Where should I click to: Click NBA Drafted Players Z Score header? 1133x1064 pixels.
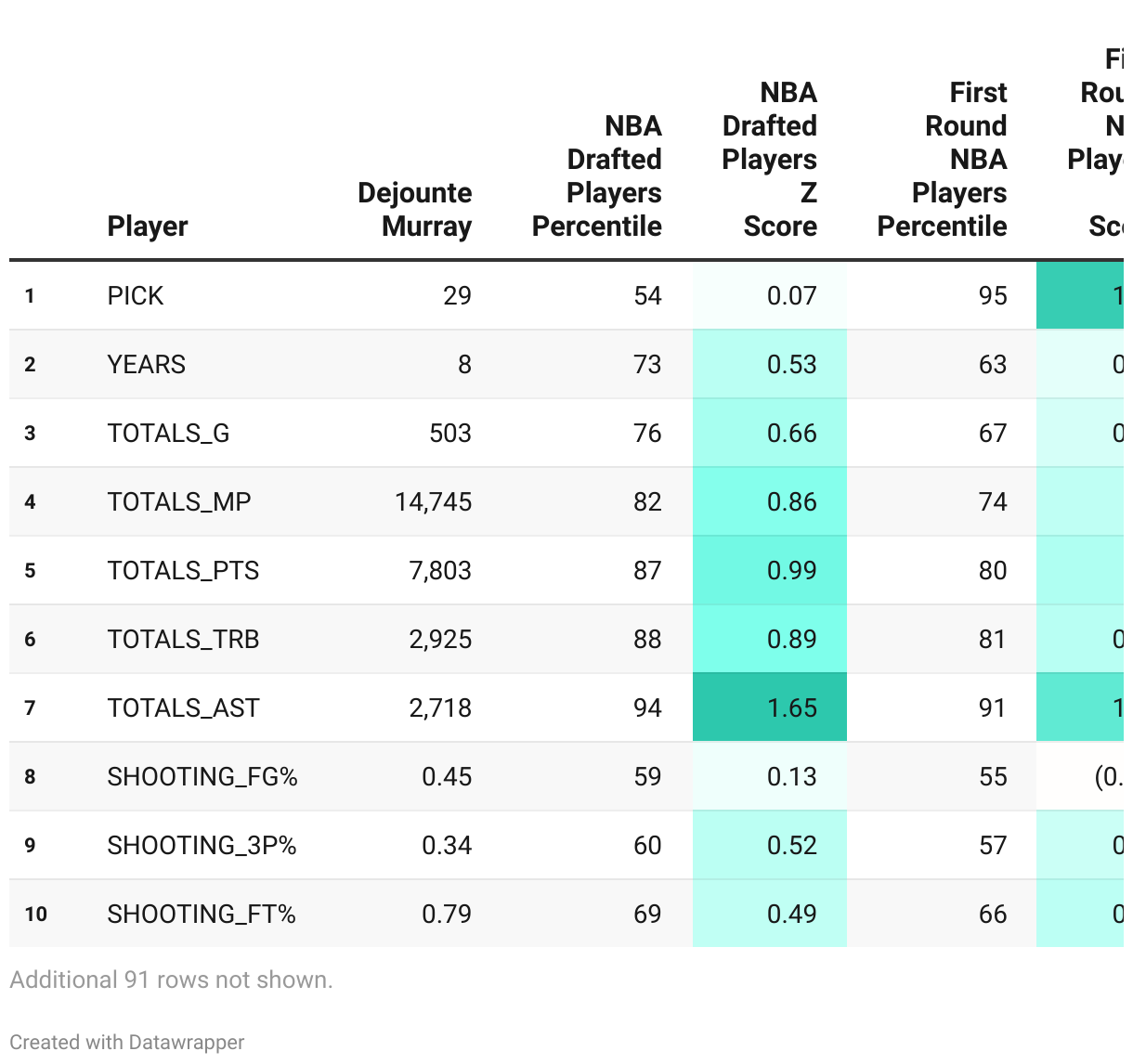pyautogui.click(x=770, y=159)
